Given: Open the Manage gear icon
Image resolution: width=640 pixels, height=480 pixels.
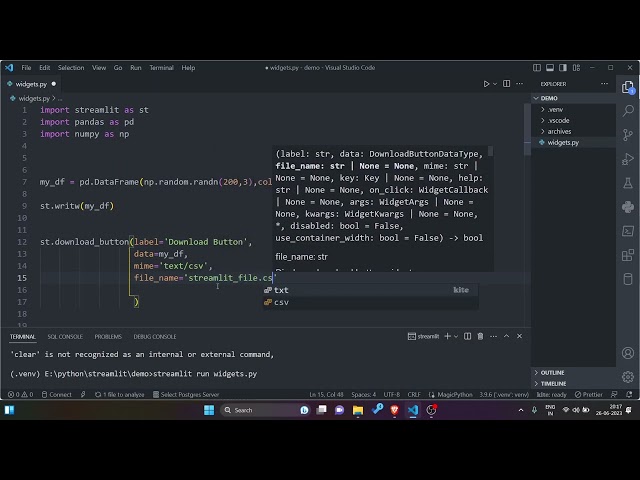Looking at the screenshot, I should (x=628, y=377).
